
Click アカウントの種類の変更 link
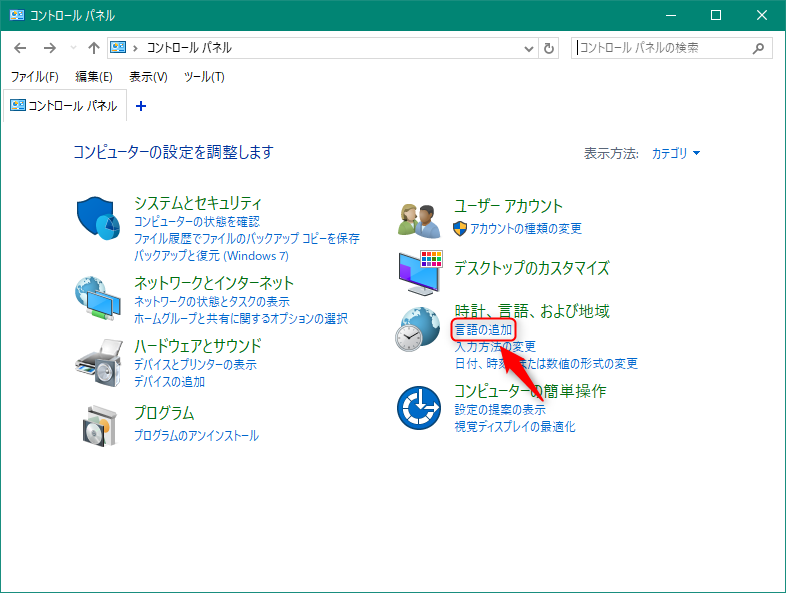525,229
